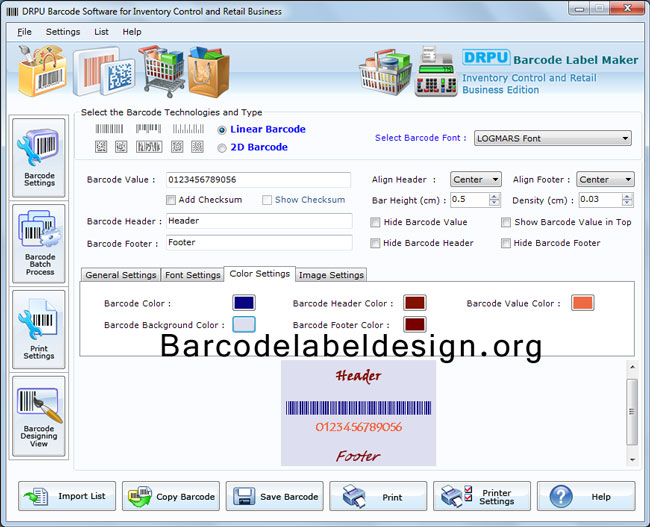Check Hide Barcode Value

coord(375,223)
